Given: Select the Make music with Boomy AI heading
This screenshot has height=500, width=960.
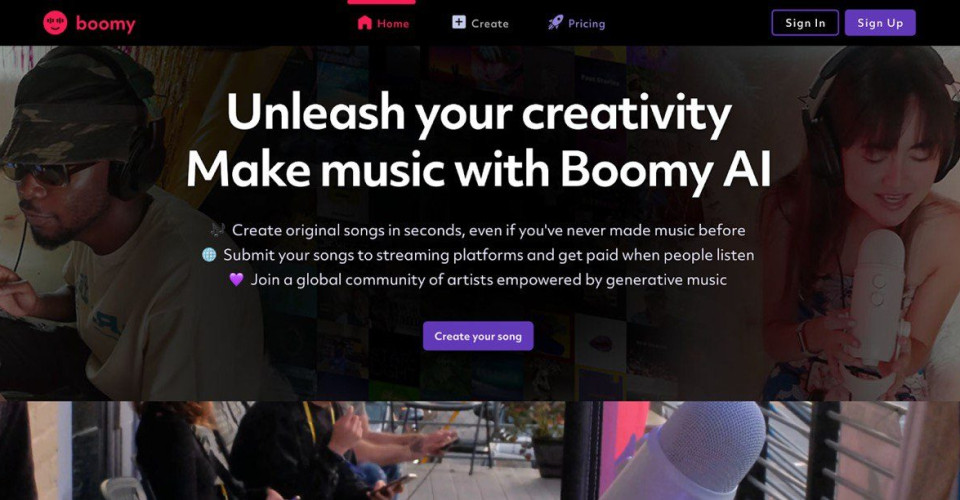Looking at the screenshot, I should pos(479,168).
